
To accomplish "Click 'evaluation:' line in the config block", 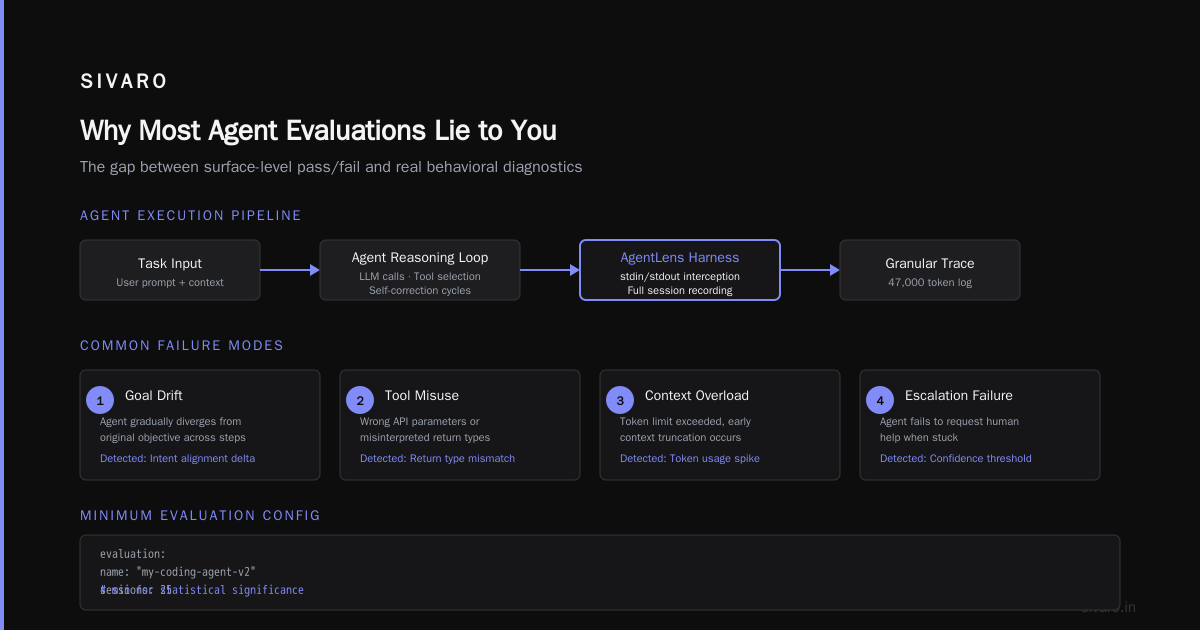I will tap(132, 554).
